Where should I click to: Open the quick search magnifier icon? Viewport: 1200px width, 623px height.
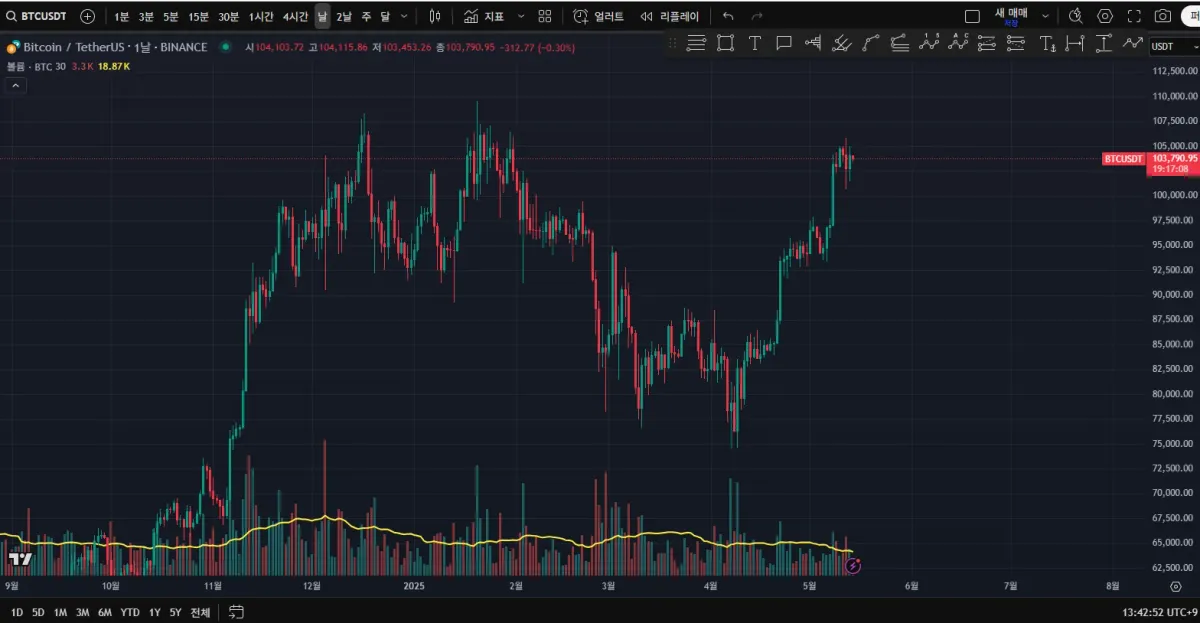tap(1076, 17)
